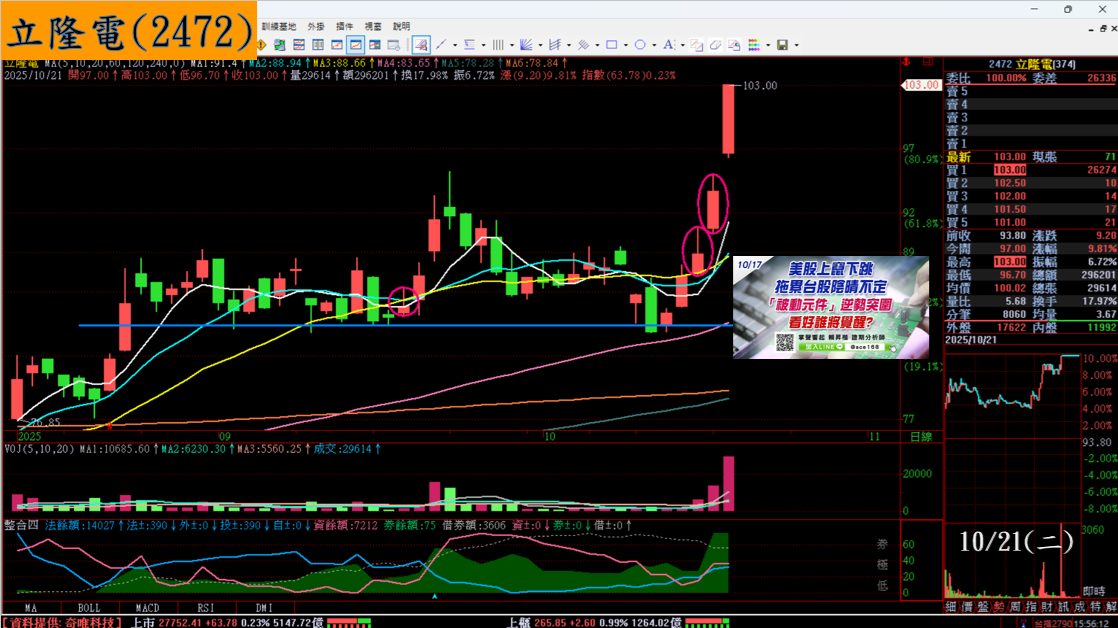Viewport: 1118px width, 628px height.
Task: Click the VOJ(5,10,20) volume indicator label
Action: click(x=39, y=449)
